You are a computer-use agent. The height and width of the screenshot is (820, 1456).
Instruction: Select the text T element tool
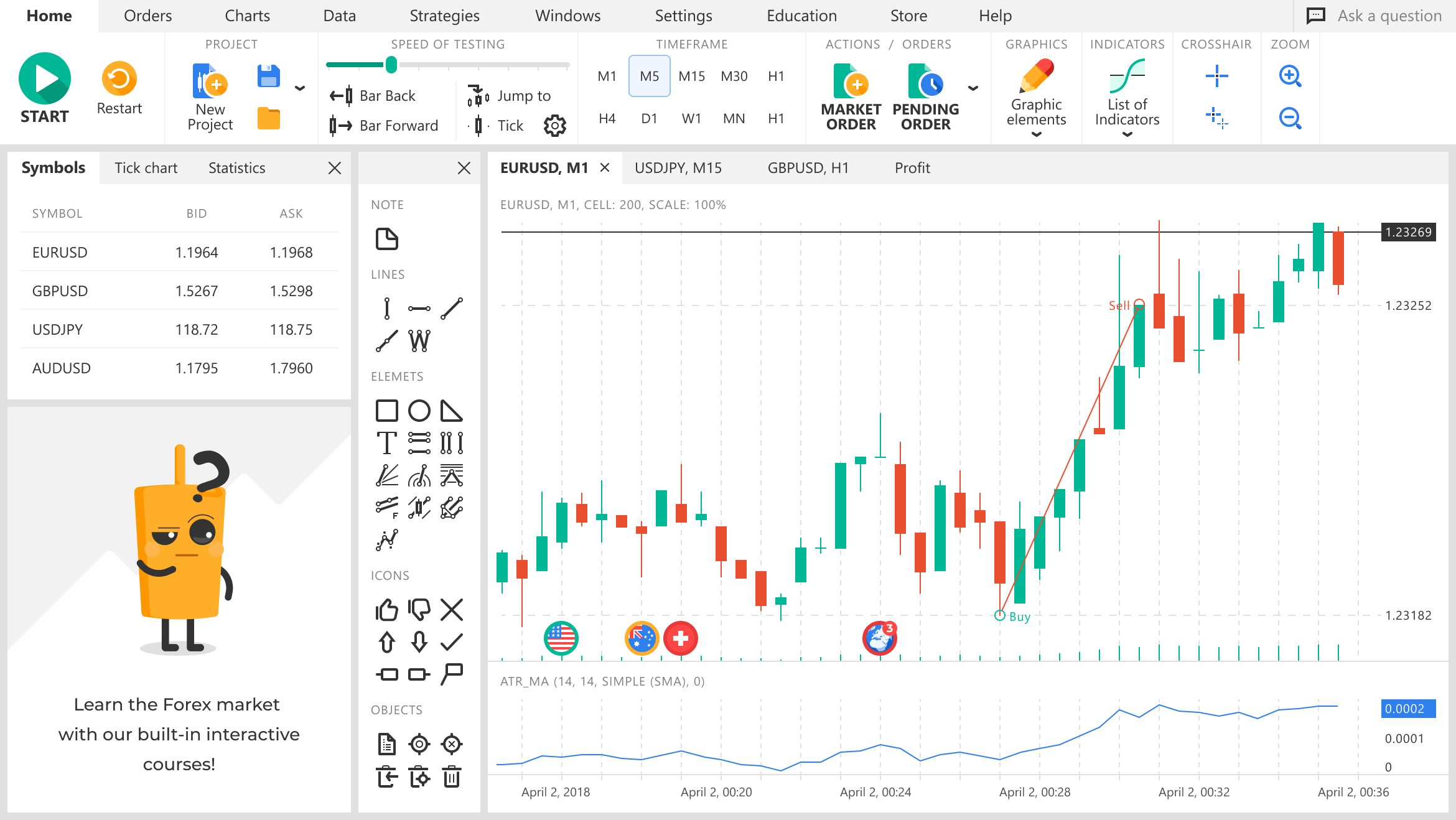coord(386,443)
